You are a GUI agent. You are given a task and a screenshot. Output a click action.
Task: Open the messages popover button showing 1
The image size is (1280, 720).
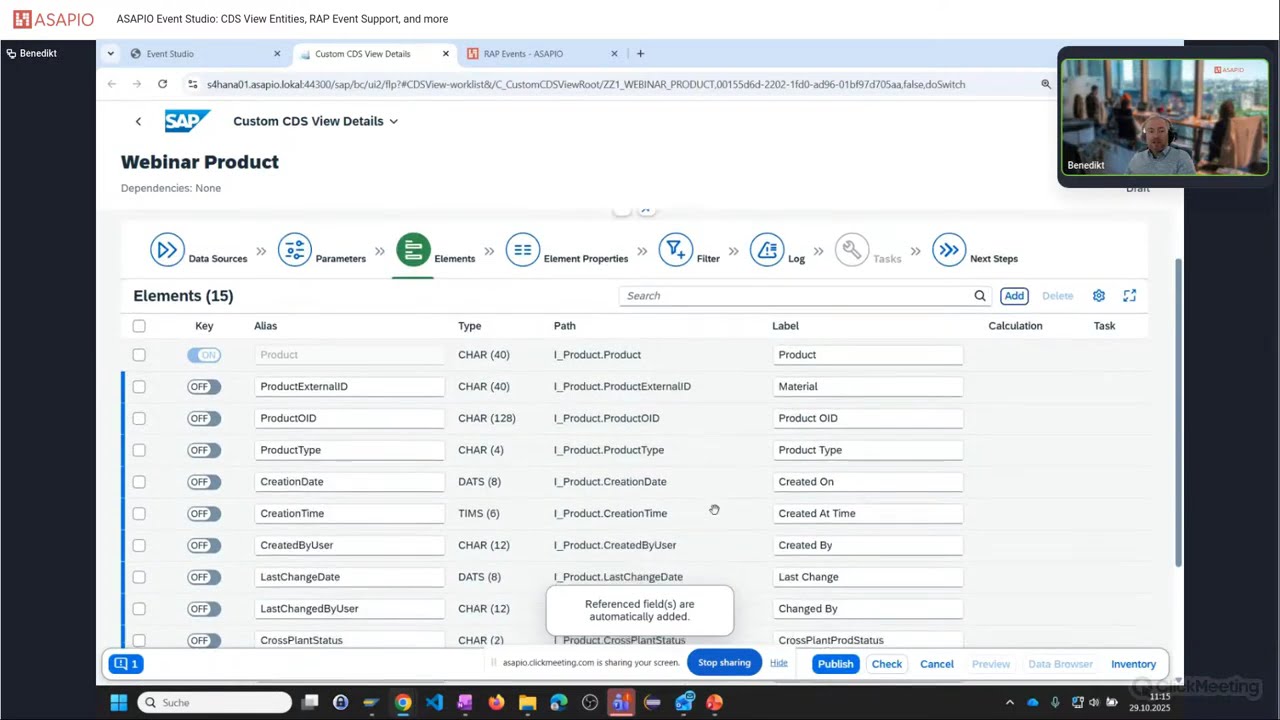pos(126,664)
